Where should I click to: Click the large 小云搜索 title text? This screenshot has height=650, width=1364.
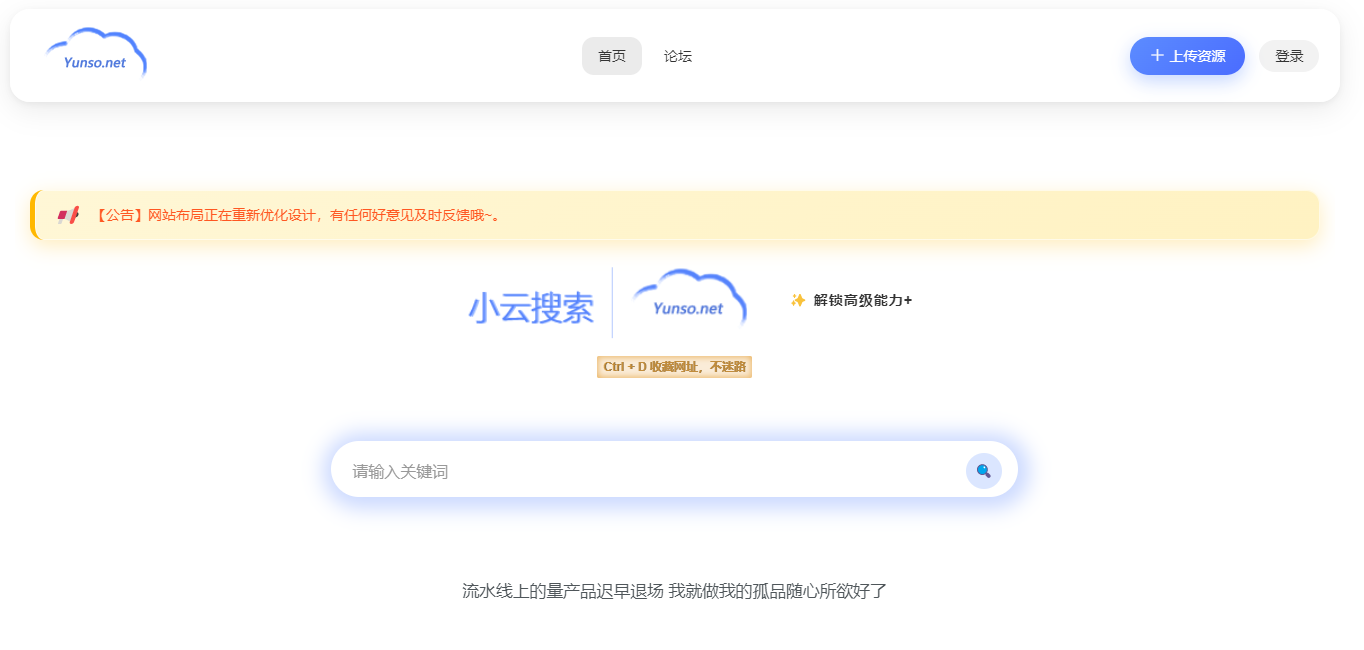(530, 308)
